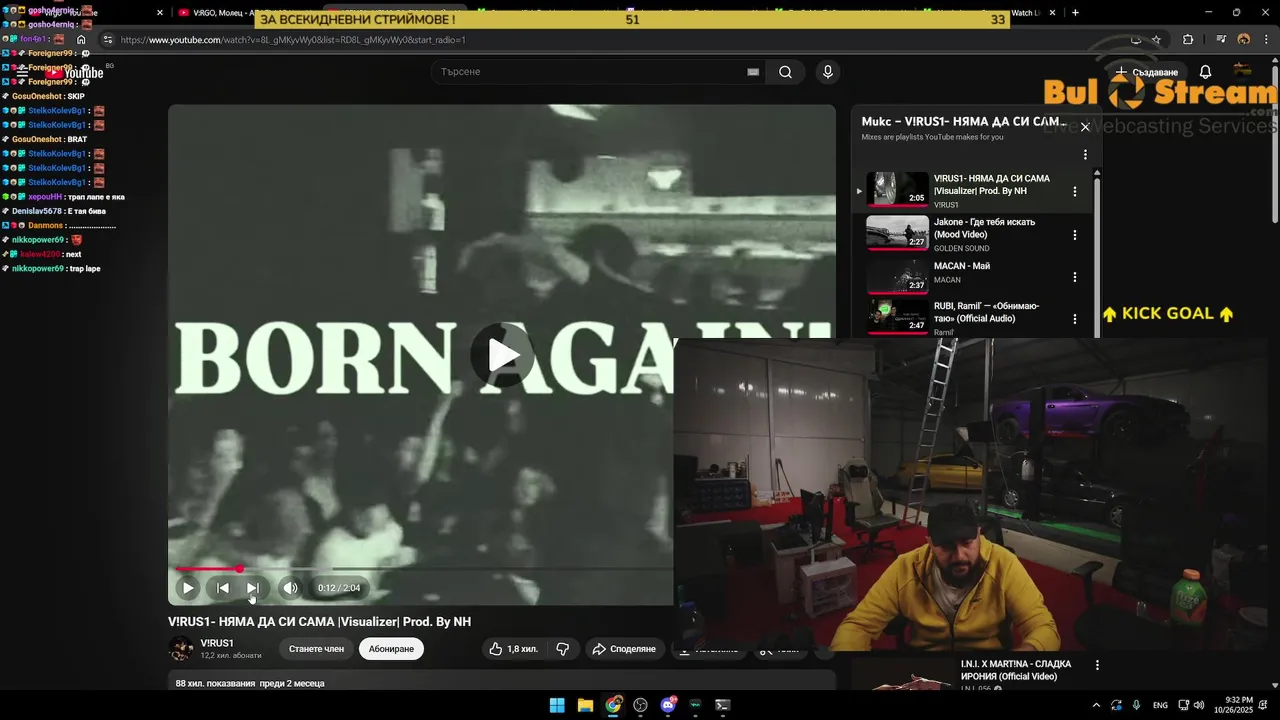Open I.N.I. X MART!NA - СЛАДКА ИРОНИЯ video

1016,670
